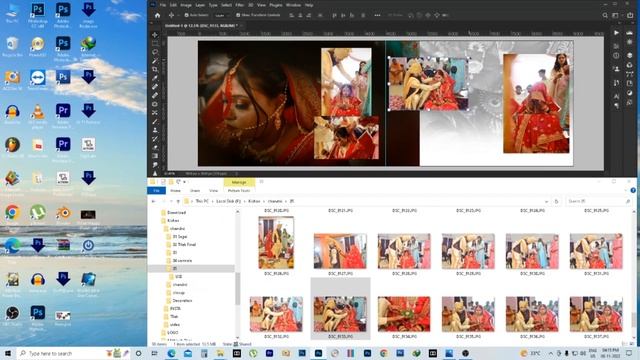Select 04 camera folder in tree
The height and width of the screenshot is (360, 640).
coord(182,260)
